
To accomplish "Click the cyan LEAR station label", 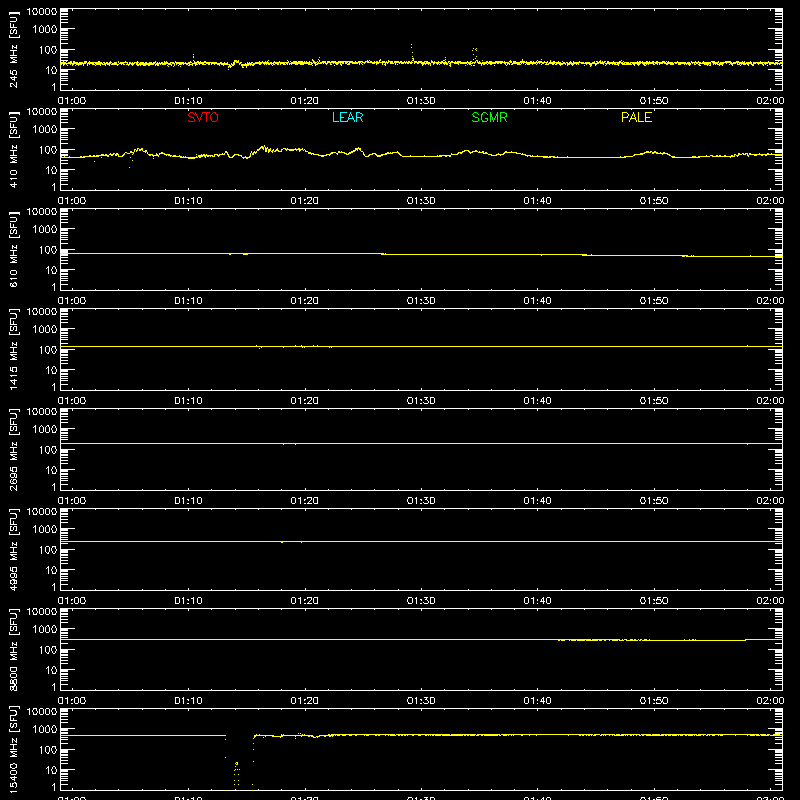I will point(347,117).
